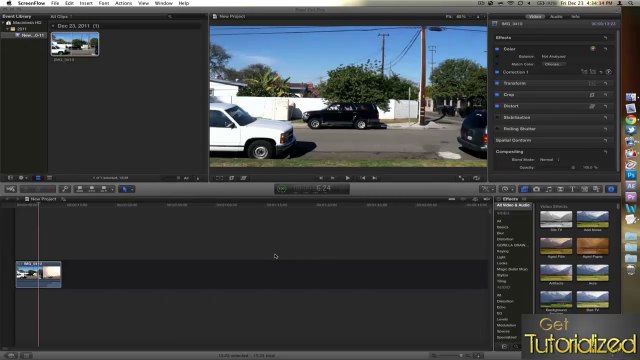Select the arrow Select tool
This screenshot has width=640, height=360.
[x=124, y=189]
